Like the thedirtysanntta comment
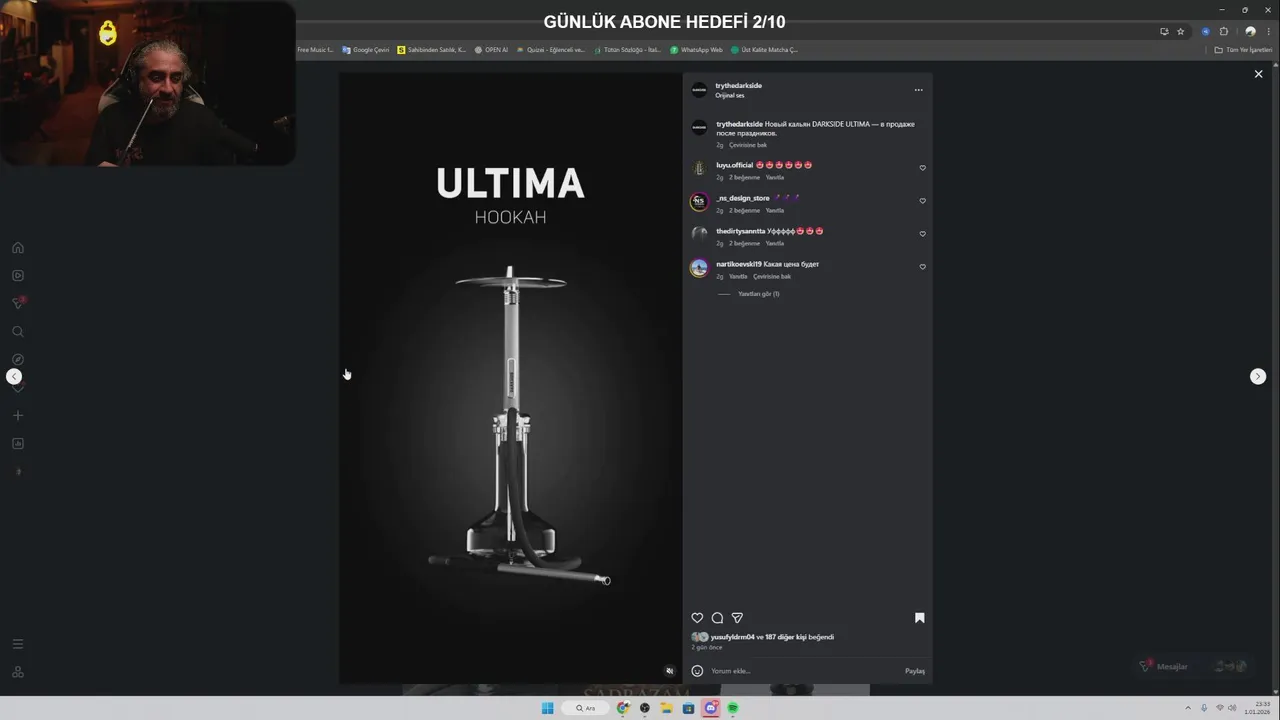Viewport: 1280px width, 720px height. [x=922, y=234]
